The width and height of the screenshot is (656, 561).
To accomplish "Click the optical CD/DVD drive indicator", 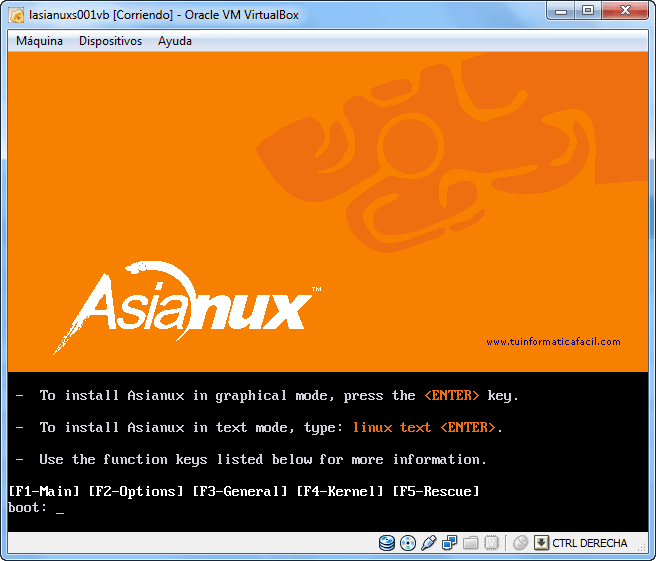I will [408, 543].
